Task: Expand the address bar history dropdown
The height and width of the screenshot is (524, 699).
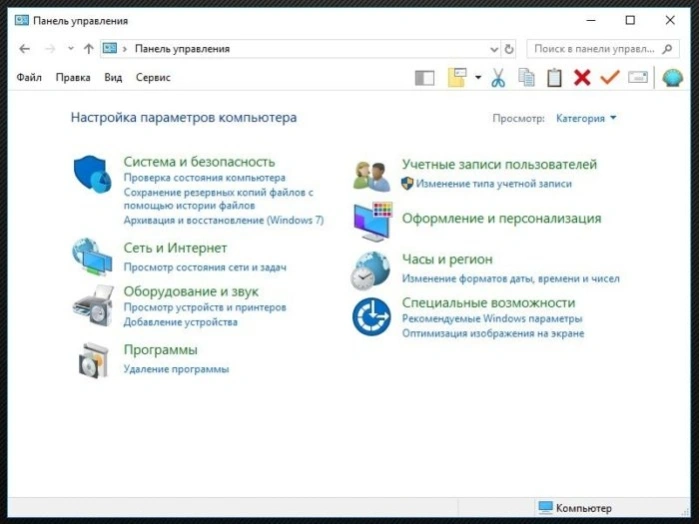Action: (494, 49)
